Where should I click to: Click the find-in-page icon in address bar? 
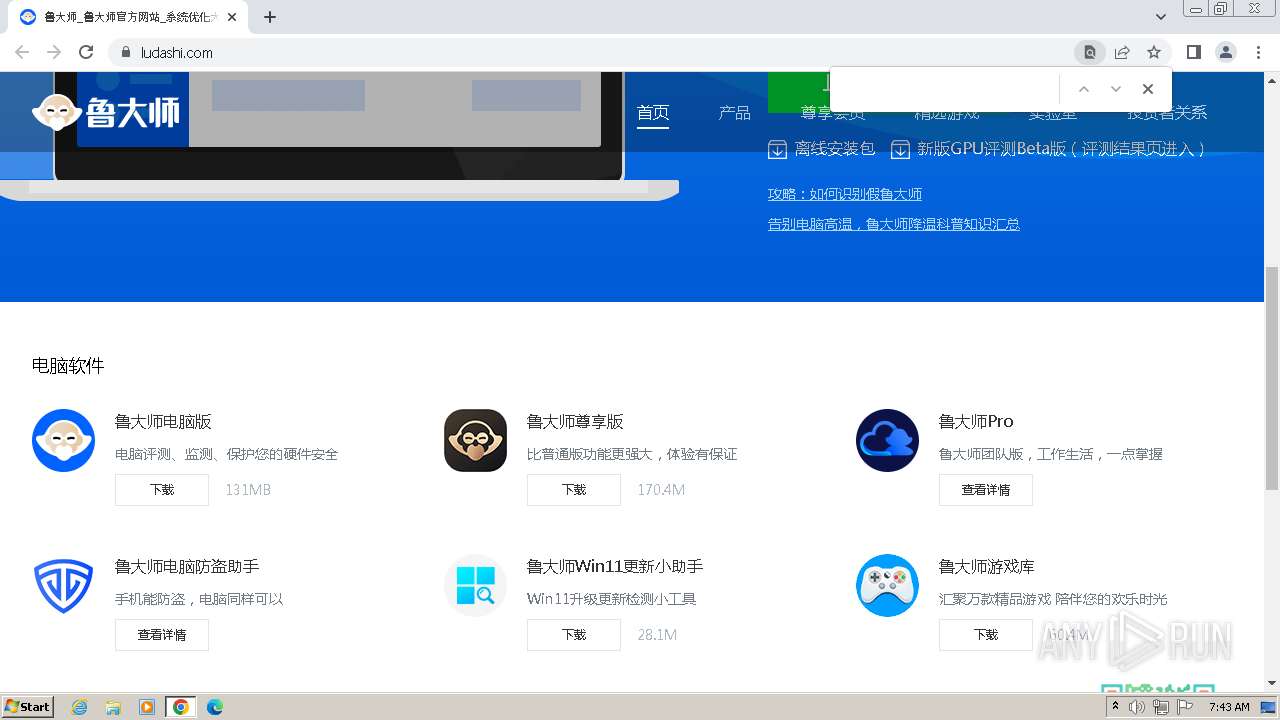1089,52
